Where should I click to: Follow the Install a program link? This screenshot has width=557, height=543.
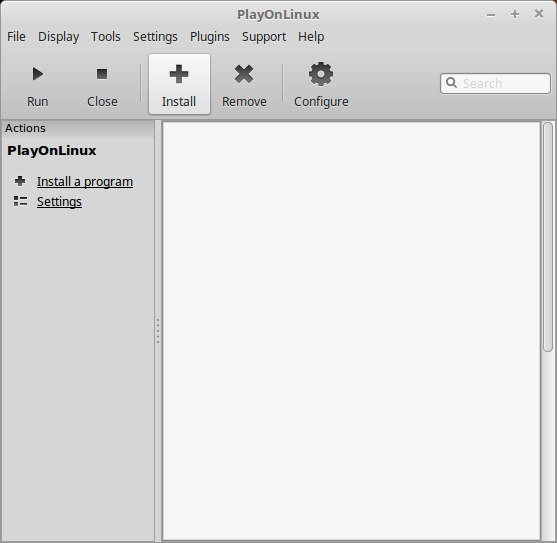click(85, 181)
